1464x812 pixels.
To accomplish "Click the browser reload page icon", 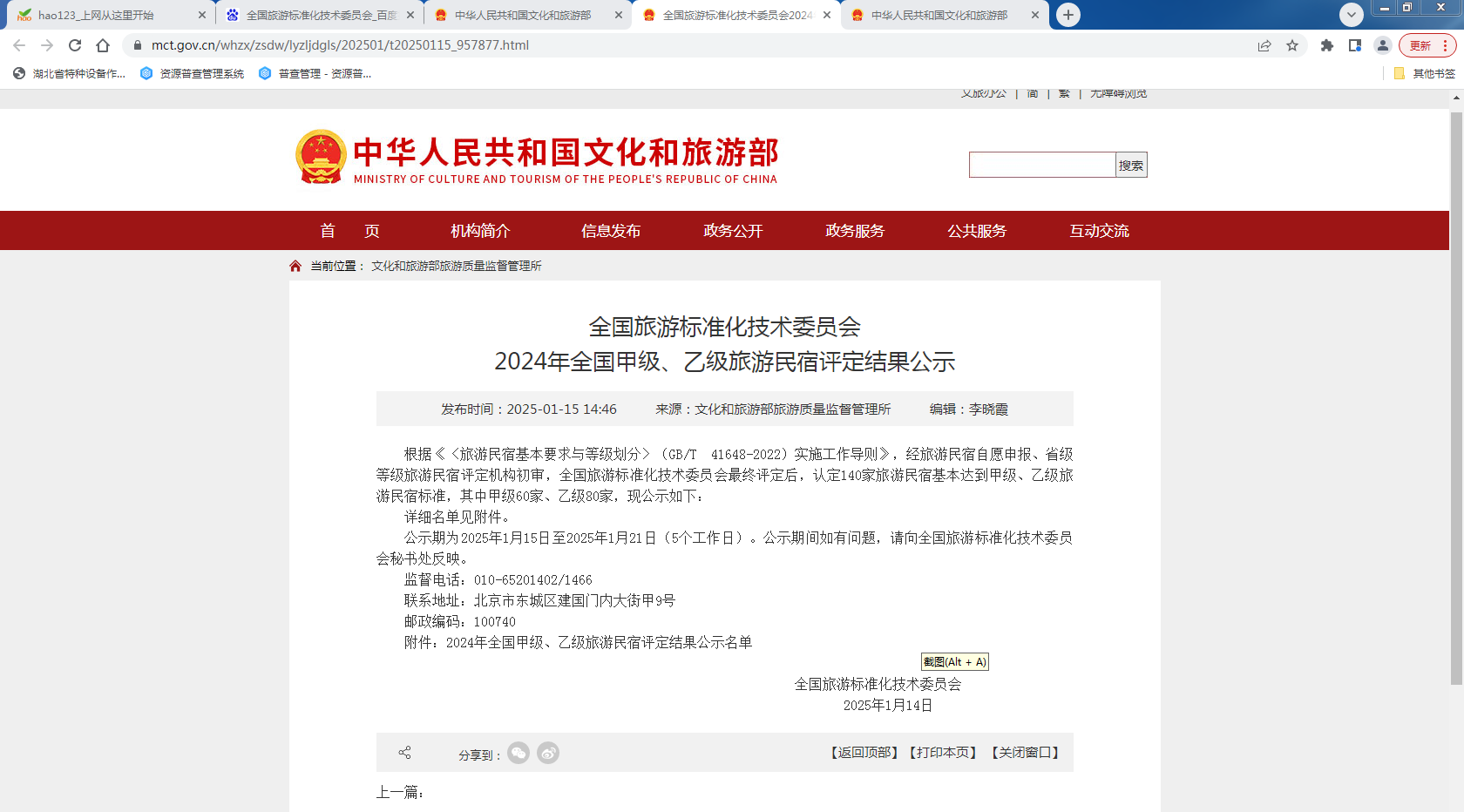I will click(x=75, y=45).
